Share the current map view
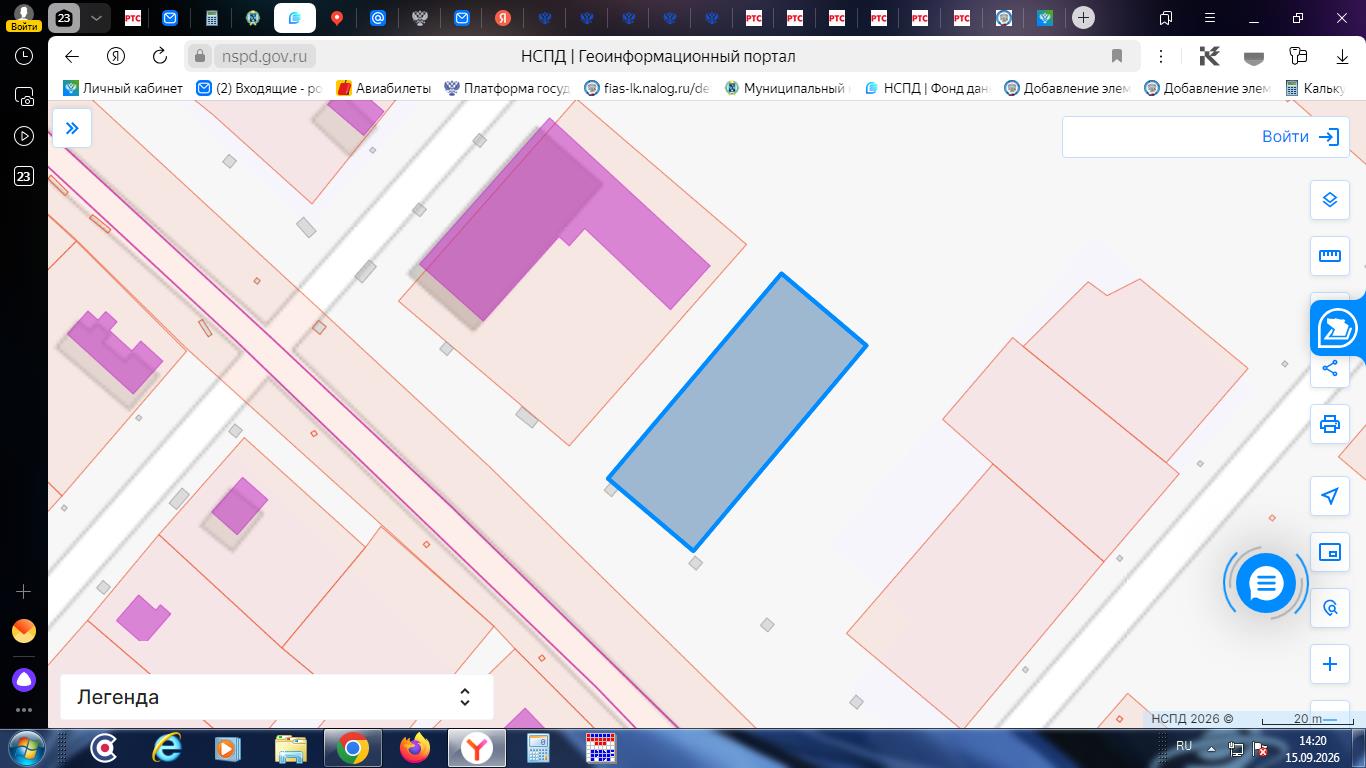This screenshot has height=768, width=1366. click(1329, 369)
